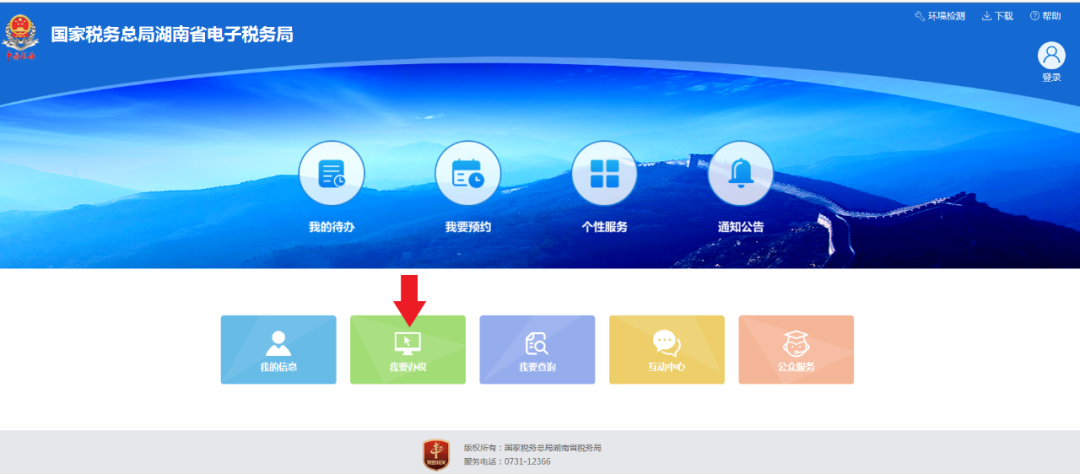Viewport: 1080px width, 474px height.
Task: Open the 个性服务 grid icon
Action: pos(604,173)
